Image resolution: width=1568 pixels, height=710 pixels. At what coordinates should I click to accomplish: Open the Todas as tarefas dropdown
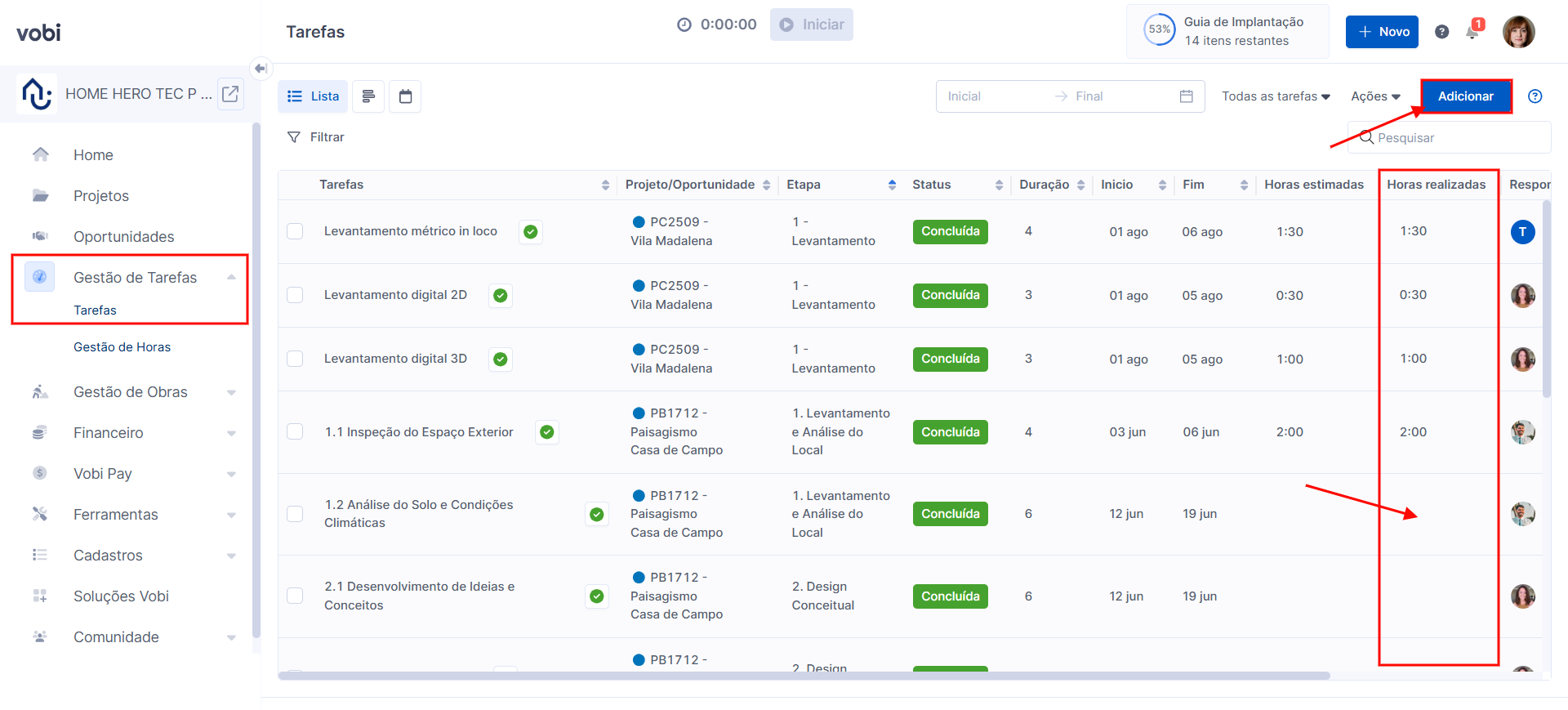1275,96
